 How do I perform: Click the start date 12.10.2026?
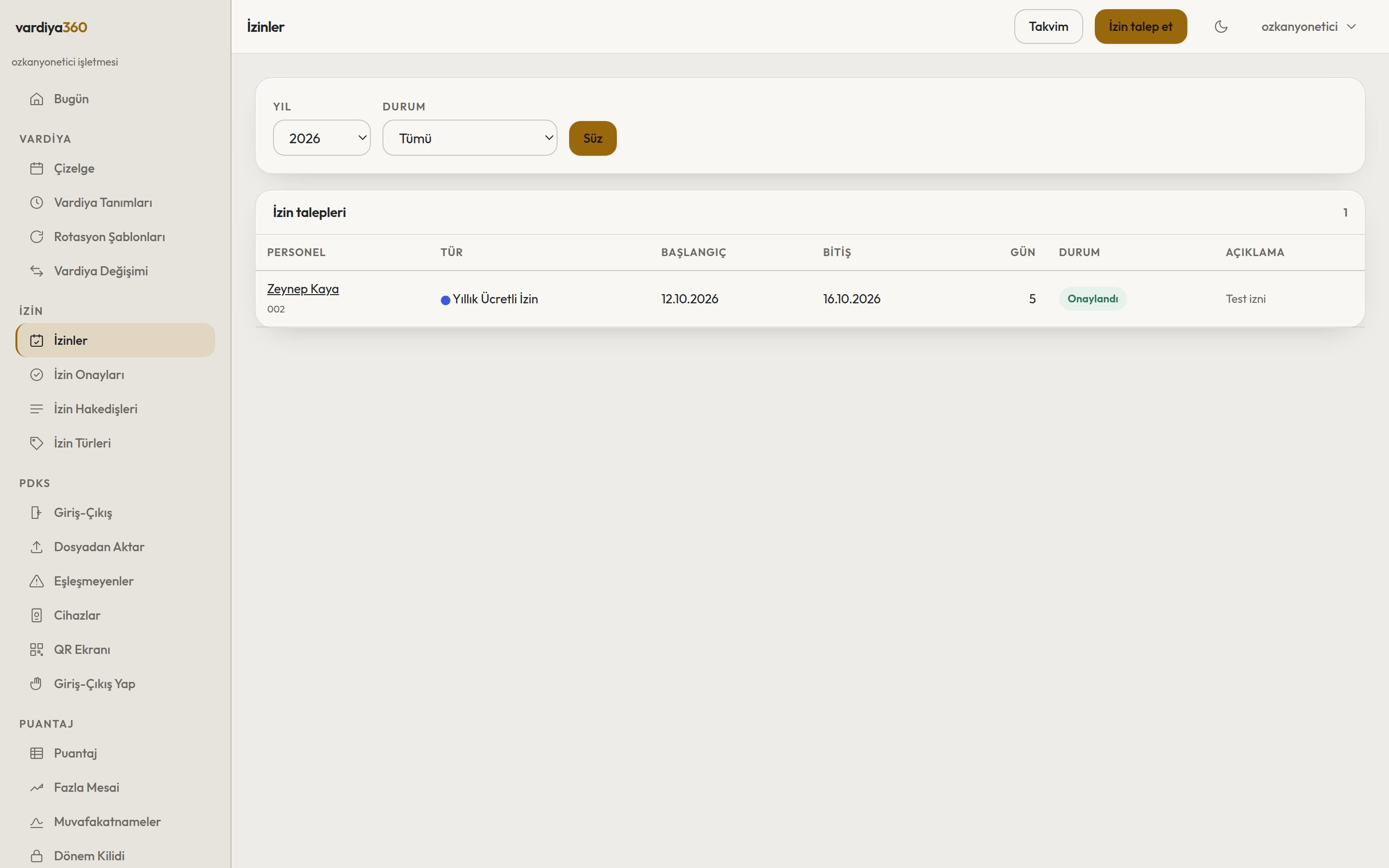point(689,298)
